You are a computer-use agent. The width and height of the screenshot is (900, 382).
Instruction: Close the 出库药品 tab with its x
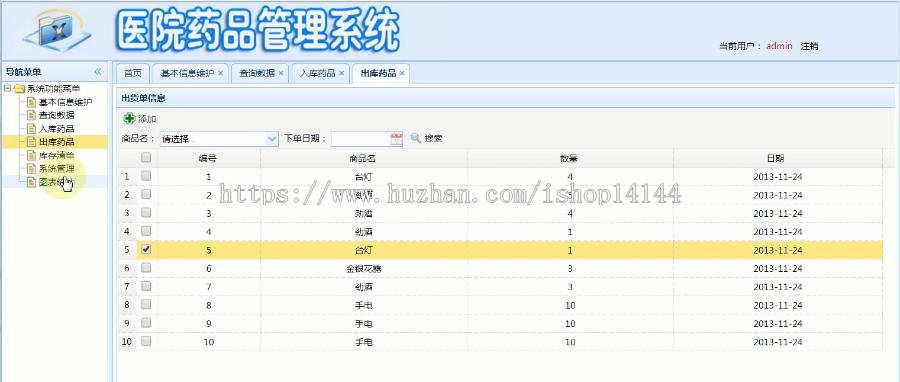click(402, 73)
